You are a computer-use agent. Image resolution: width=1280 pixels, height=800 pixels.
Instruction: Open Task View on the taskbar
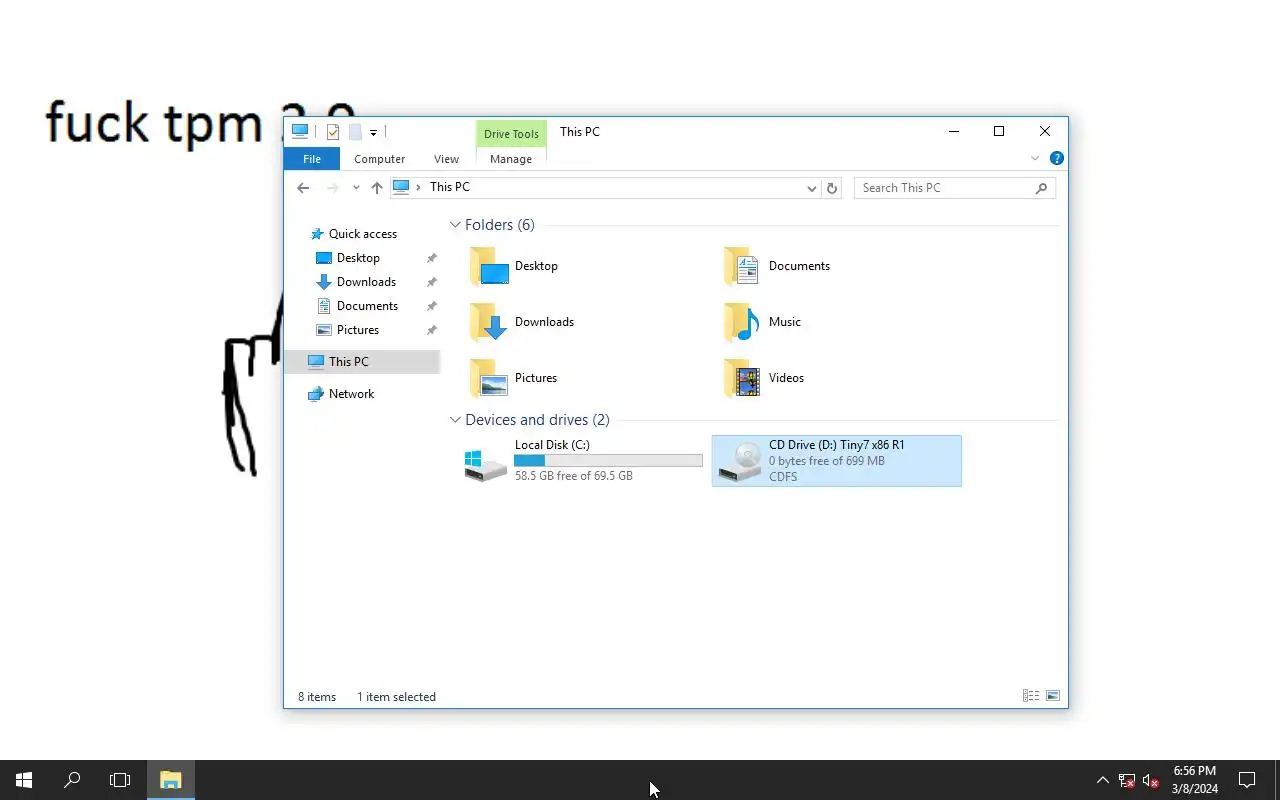pyautogui.click(x=120, y=780)
